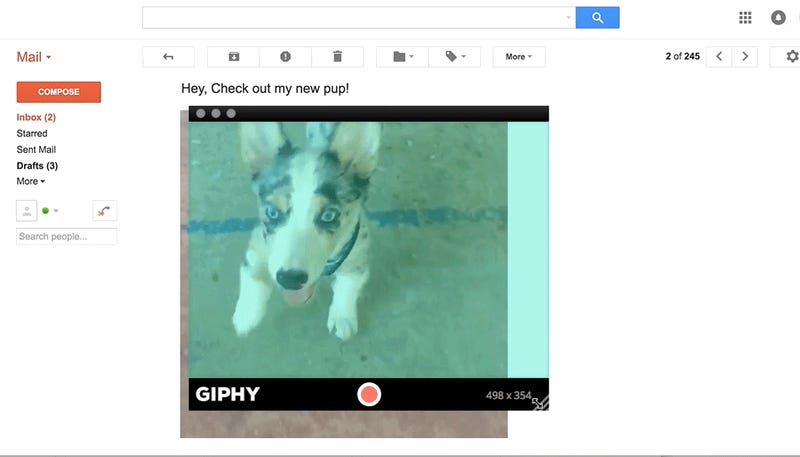Open the Starred folder
This screenshot has height=457, width=800.
click(32, 134)
